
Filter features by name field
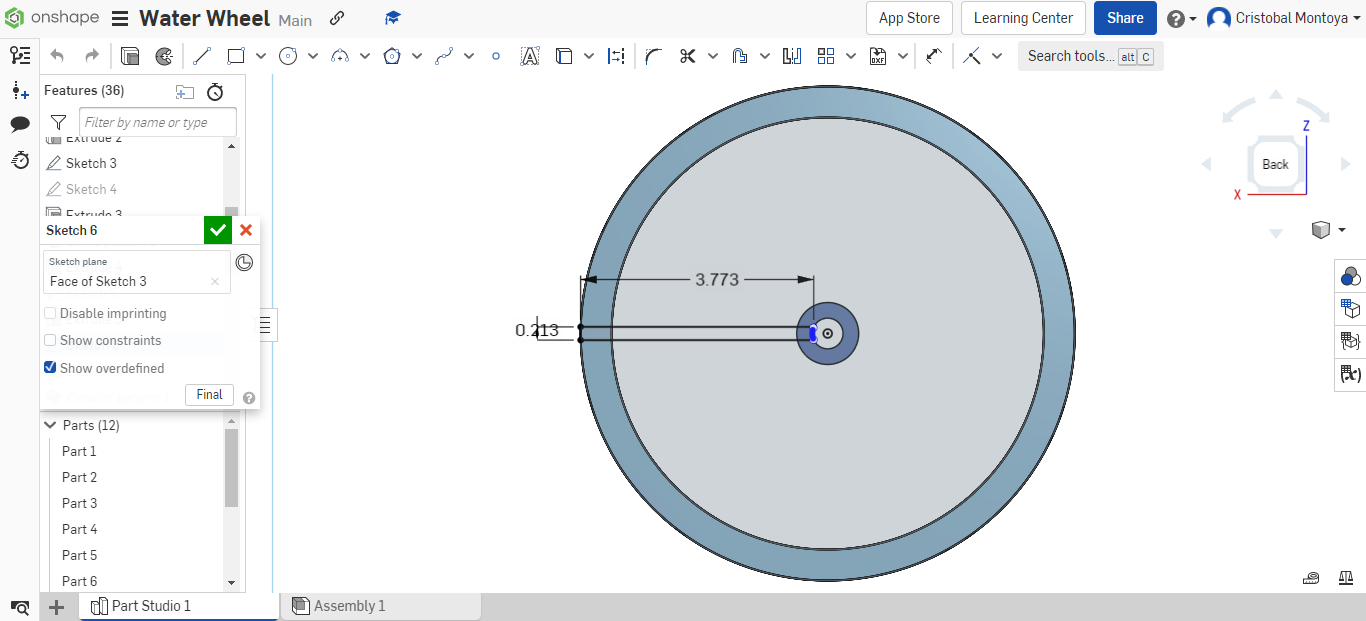tap(158, 122)
